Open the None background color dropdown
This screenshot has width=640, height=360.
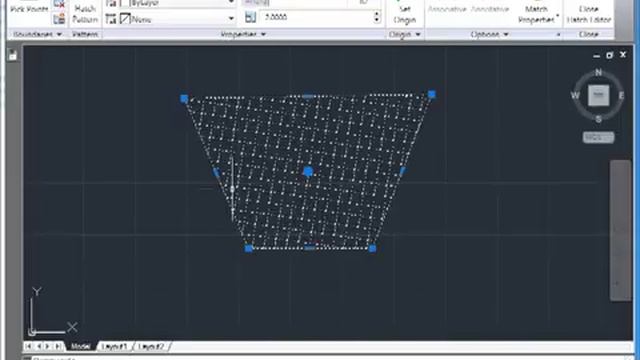coord(231,19)
